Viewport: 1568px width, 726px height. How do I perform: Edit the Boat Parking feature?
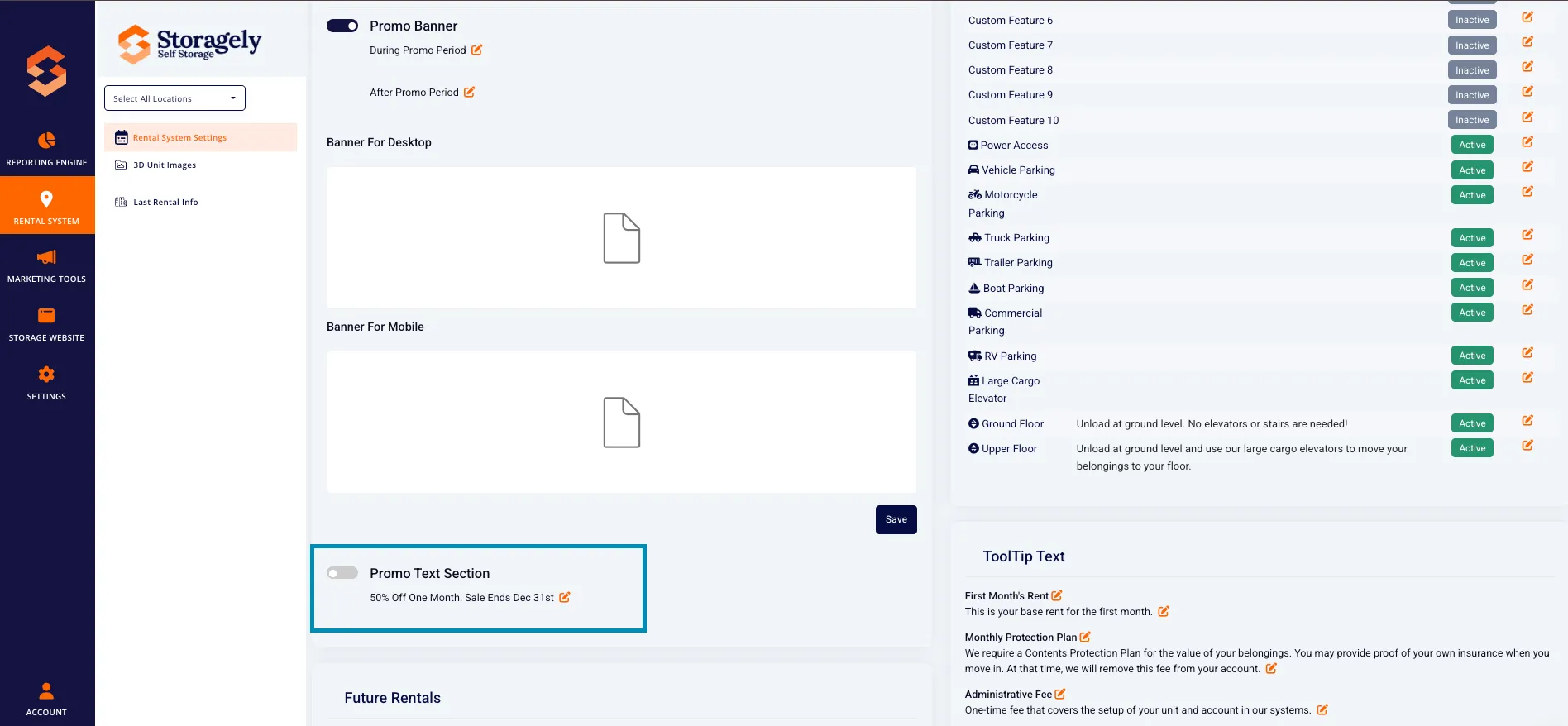coord(1527,284)
